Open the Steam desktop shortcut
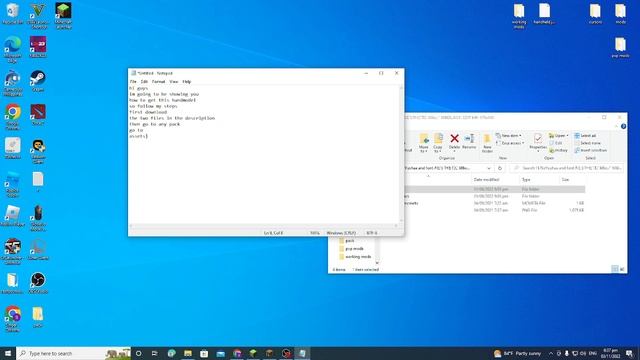 [38, 80]
